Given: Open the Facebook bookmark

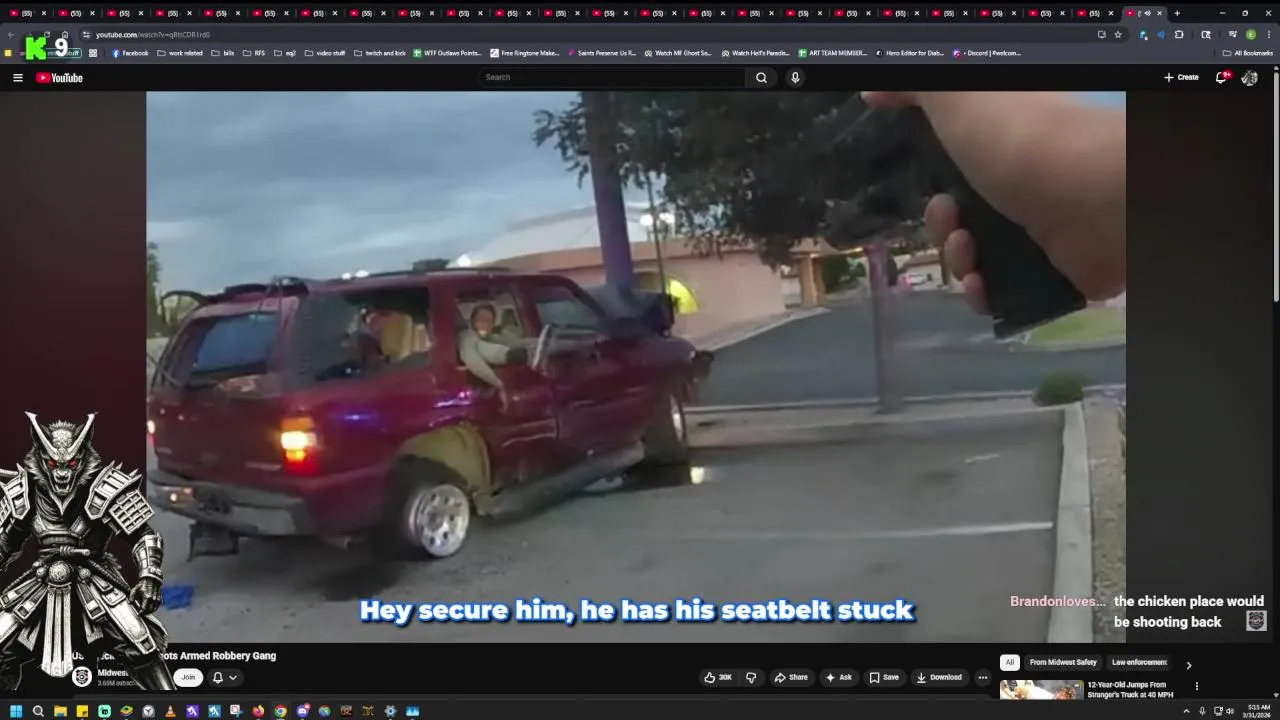Looking at the screenshot, I should [x=130, y=53].
